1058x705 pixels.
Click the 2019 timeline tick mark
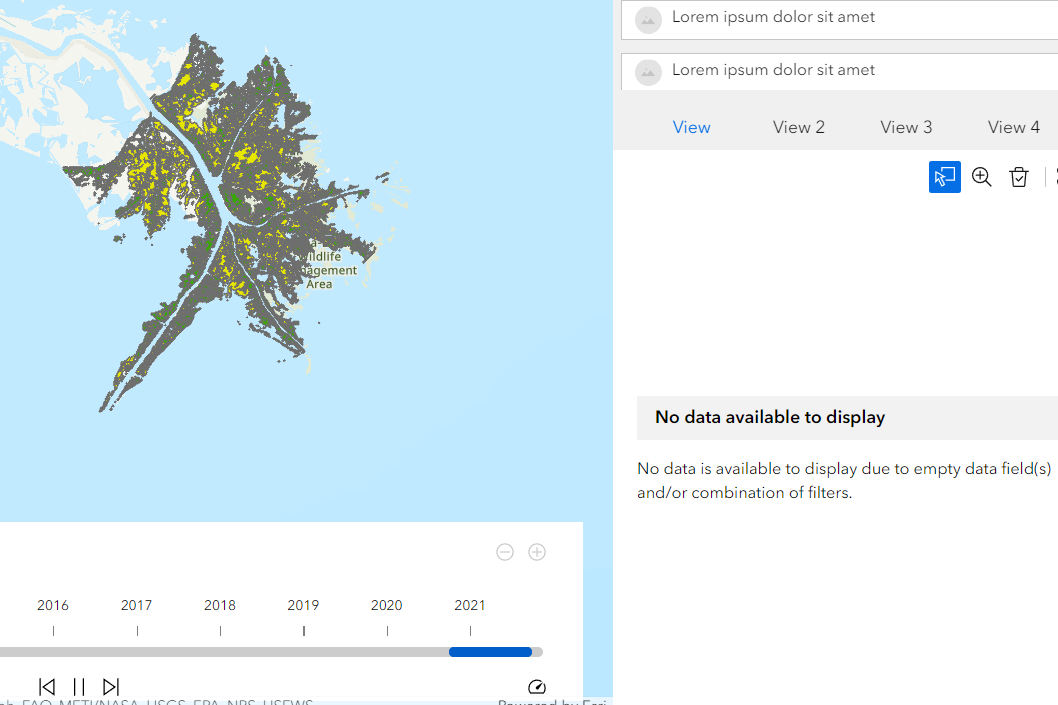coord(303,631)
